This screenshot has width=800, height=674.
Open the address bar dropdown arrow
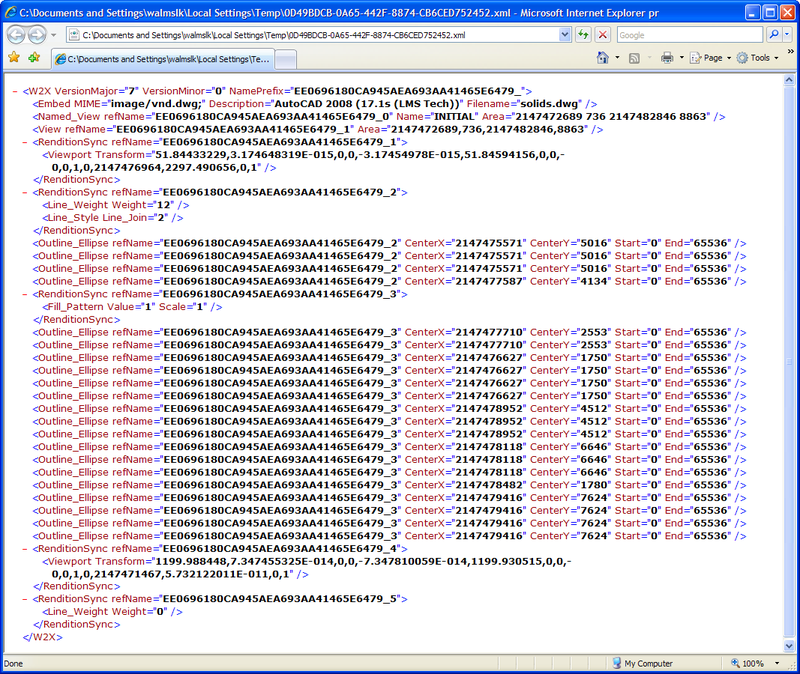tap(563, 34)
